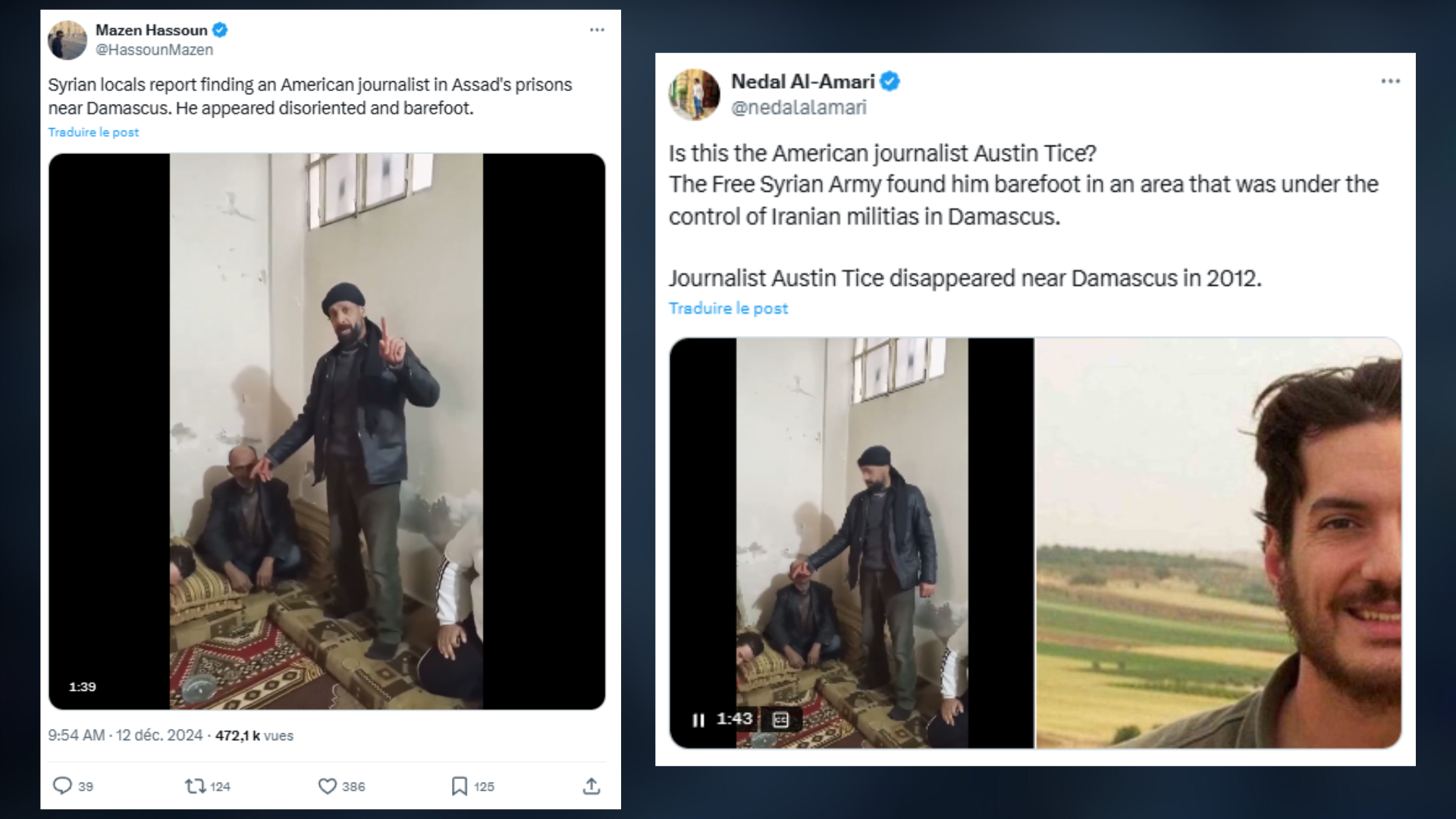Click Nedal Al-Amari's verified badge
1456x819 pixels.
pos(890,81)
